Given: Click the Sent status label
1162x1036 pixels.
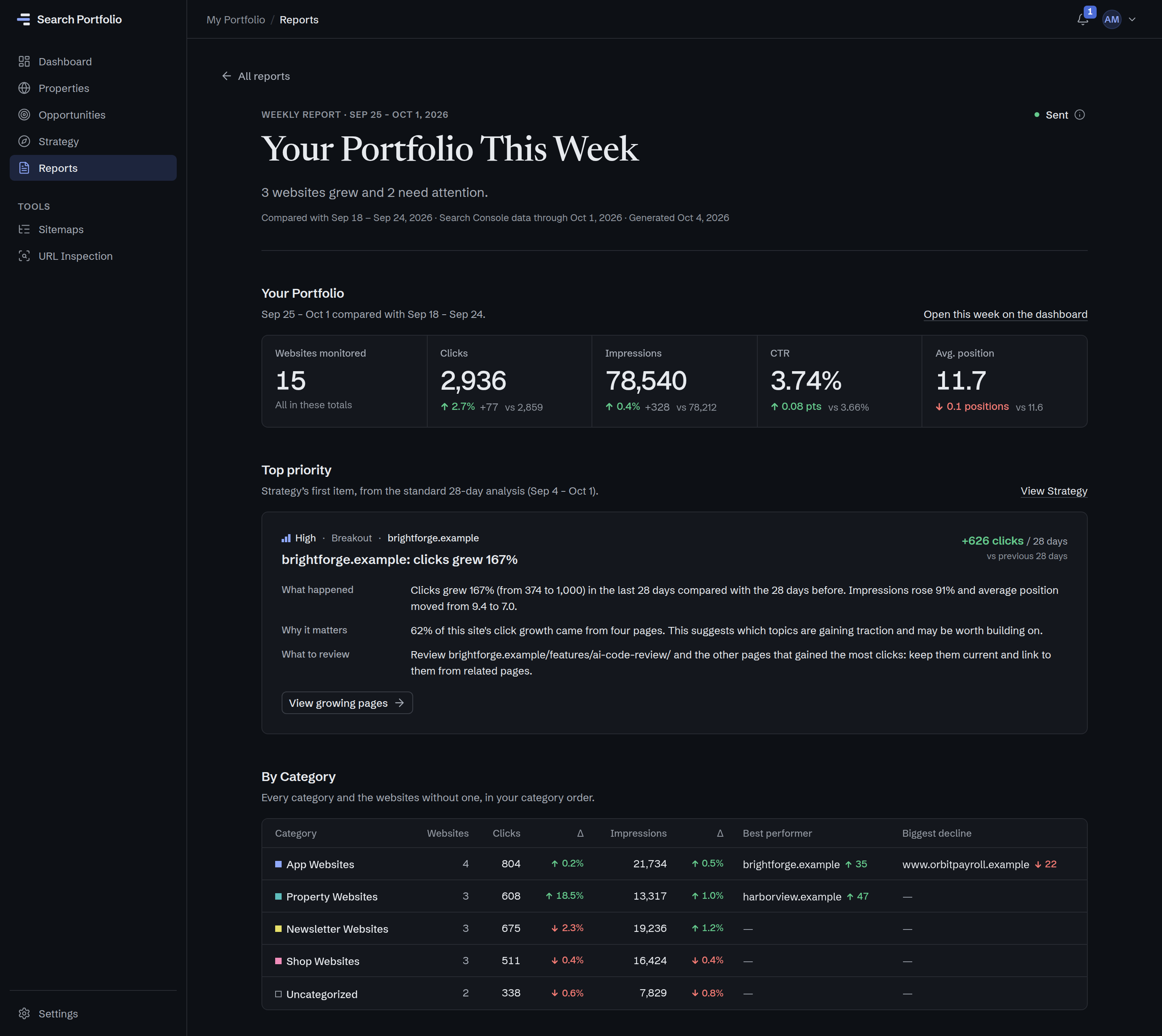Looking at the screenshot, I should coord(1057,115).
